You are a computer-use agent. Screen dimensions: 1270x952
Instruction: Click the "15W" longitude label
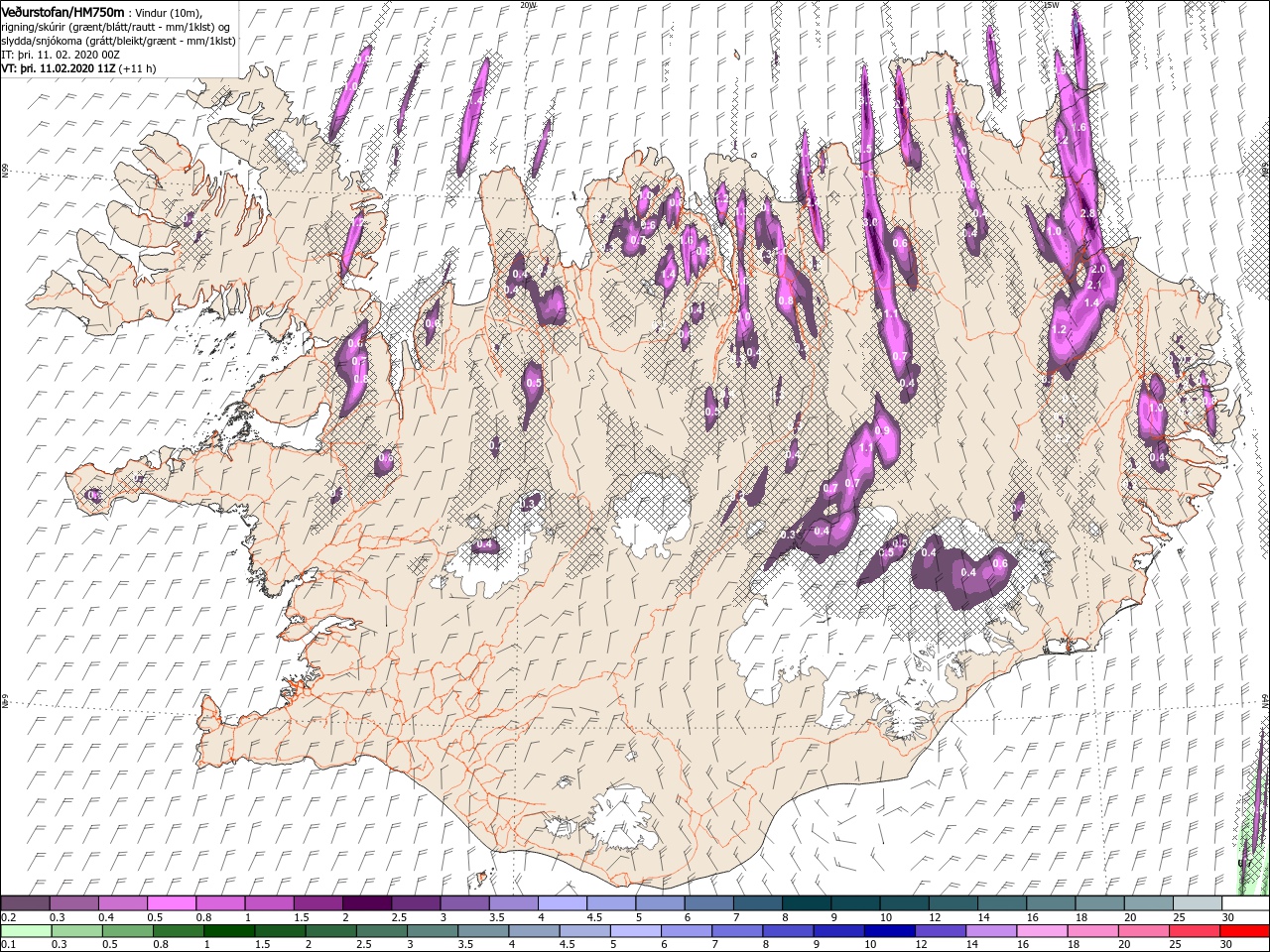click(x=1052, y=5)
